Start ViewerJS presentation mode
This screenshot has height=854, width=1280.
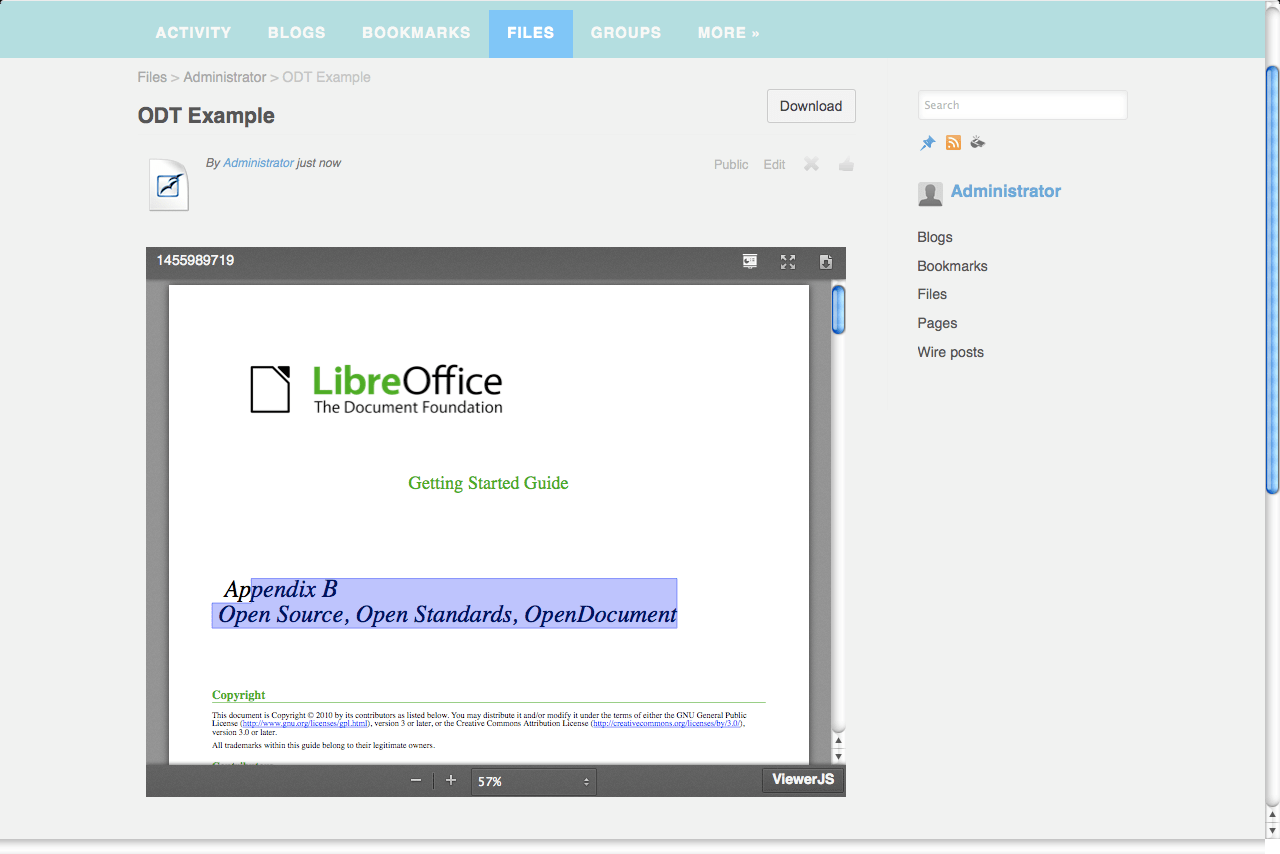(750, 261)
